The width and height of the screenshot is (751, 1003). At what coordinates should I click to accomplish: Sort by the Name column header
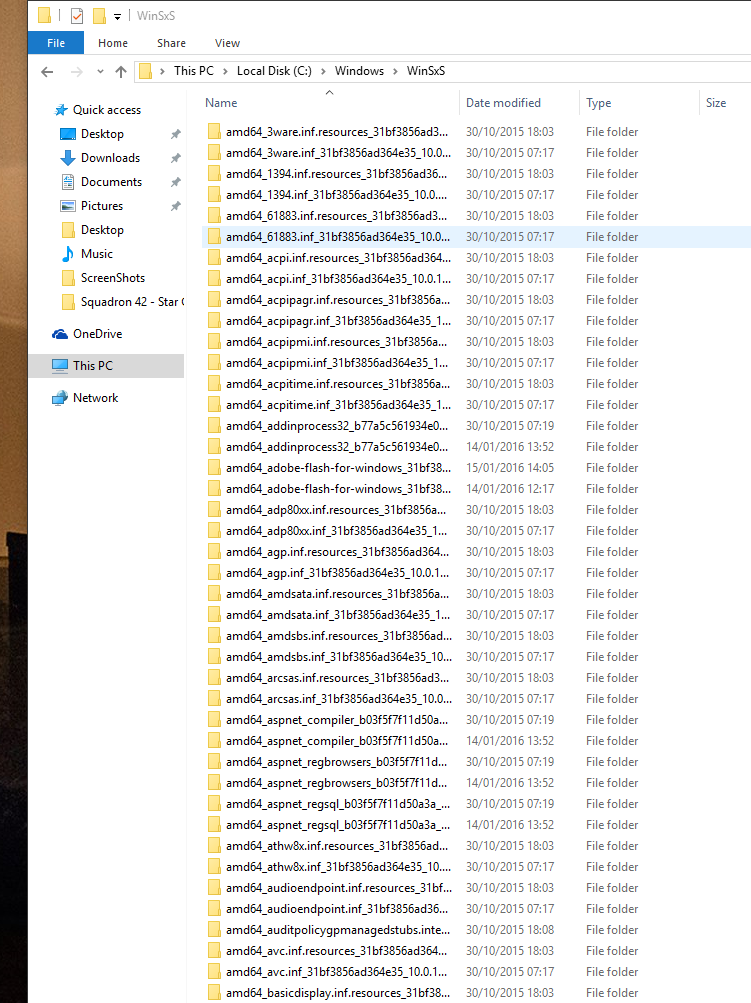pos(221,103)
